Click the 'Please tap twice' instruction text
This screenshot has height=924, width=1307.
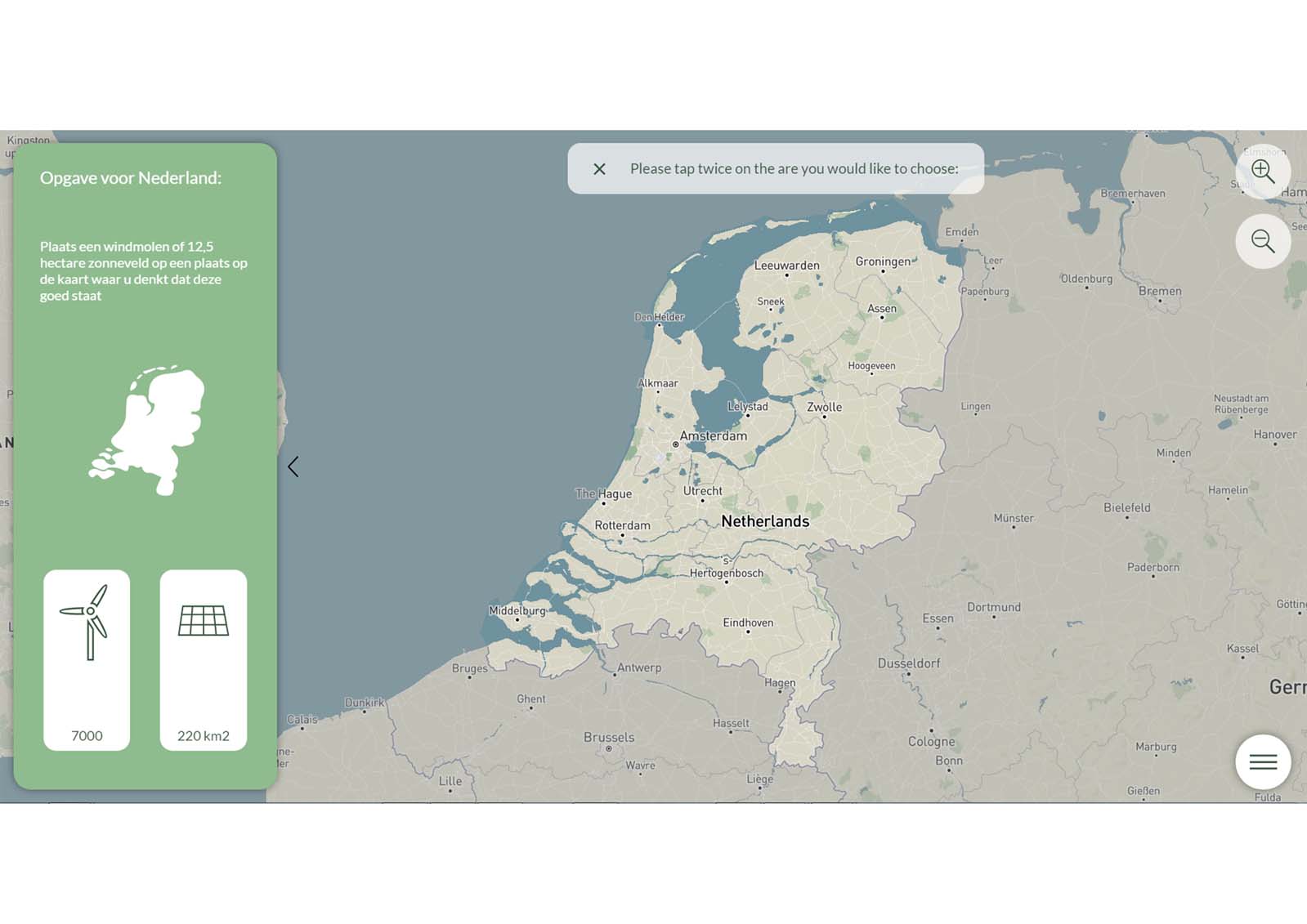tap(794, 169)
